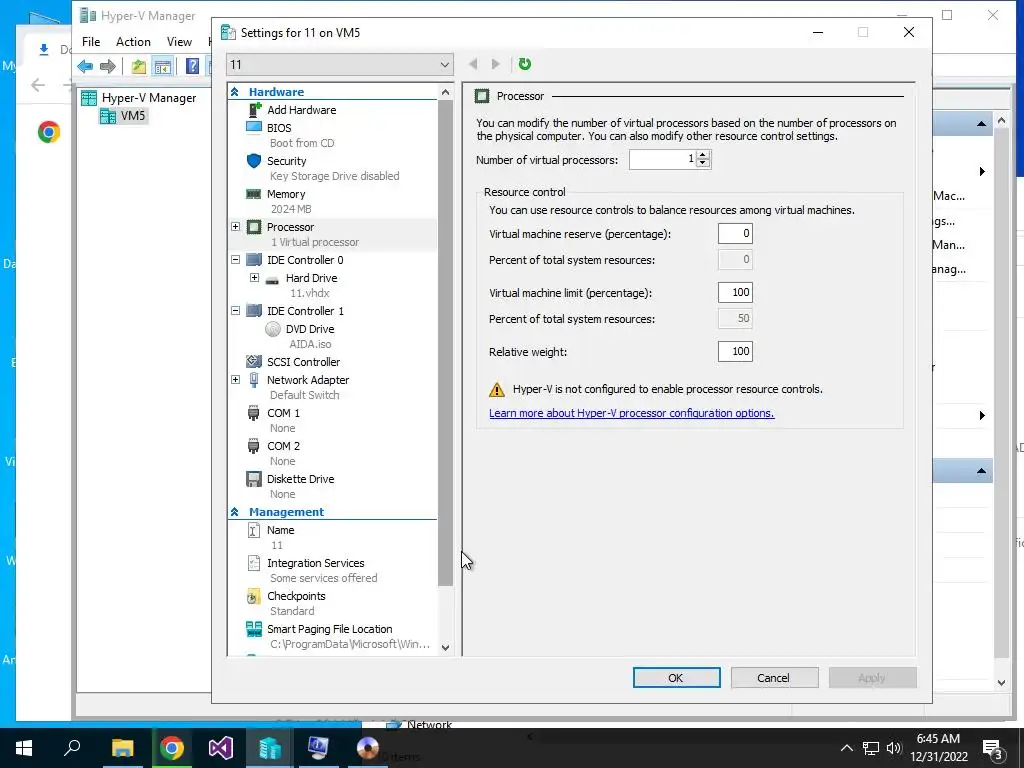This screenshot has width=1024, height=768.
Task: Select the Processor item in tree
Action: pyautogui.click(x=290, y=227)
